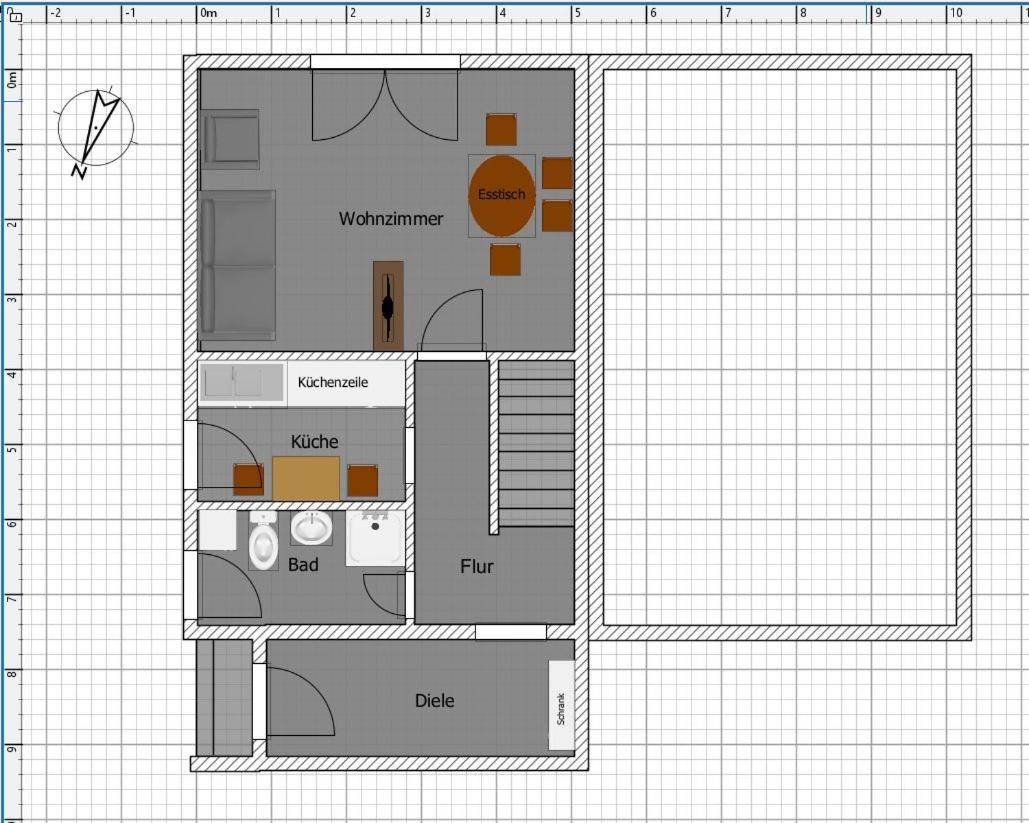
Task: Click the Flur room label
Action: pyautogui.click(x=476, y=566)
